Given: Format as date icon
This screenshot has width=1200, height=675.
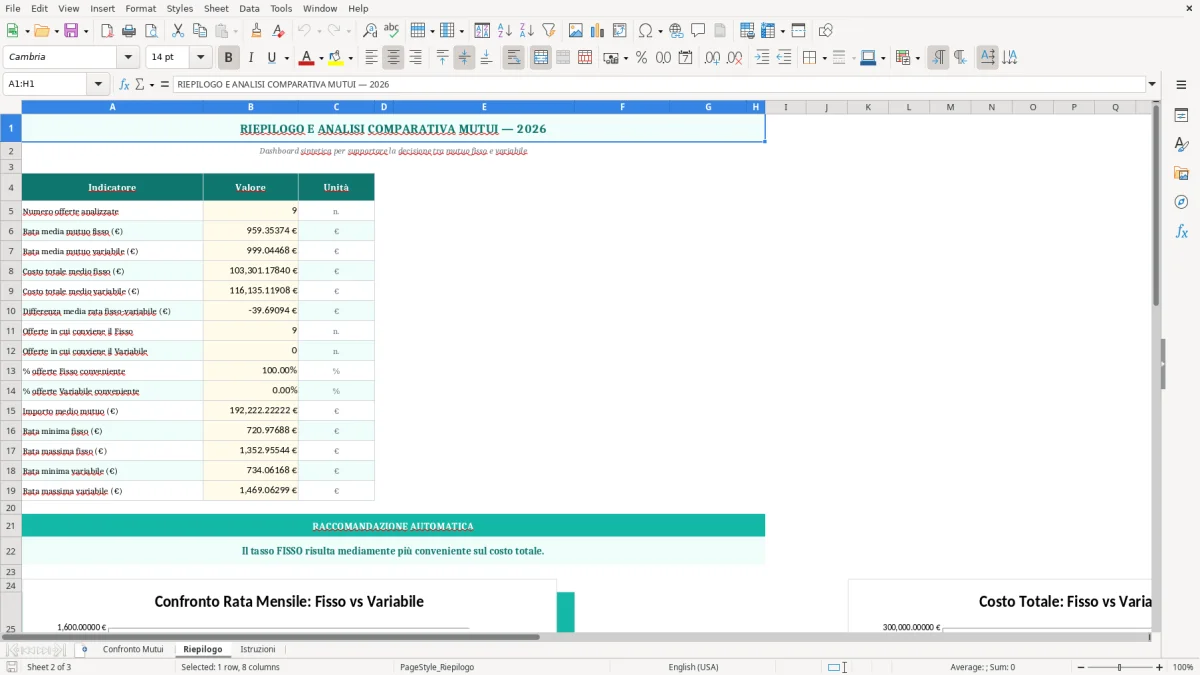Looking at the screenshot, I should click(x=685, y=58).
